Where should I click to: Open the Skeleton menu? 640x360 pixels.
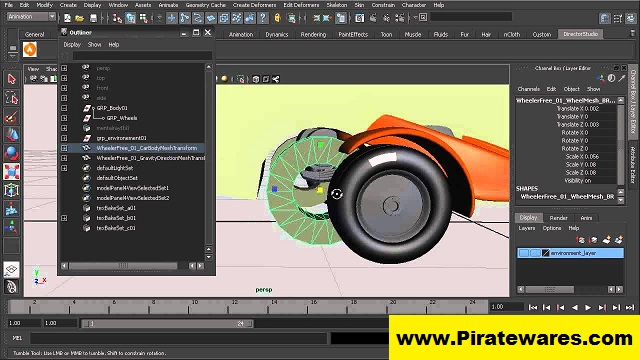click(x=337, y=5)
